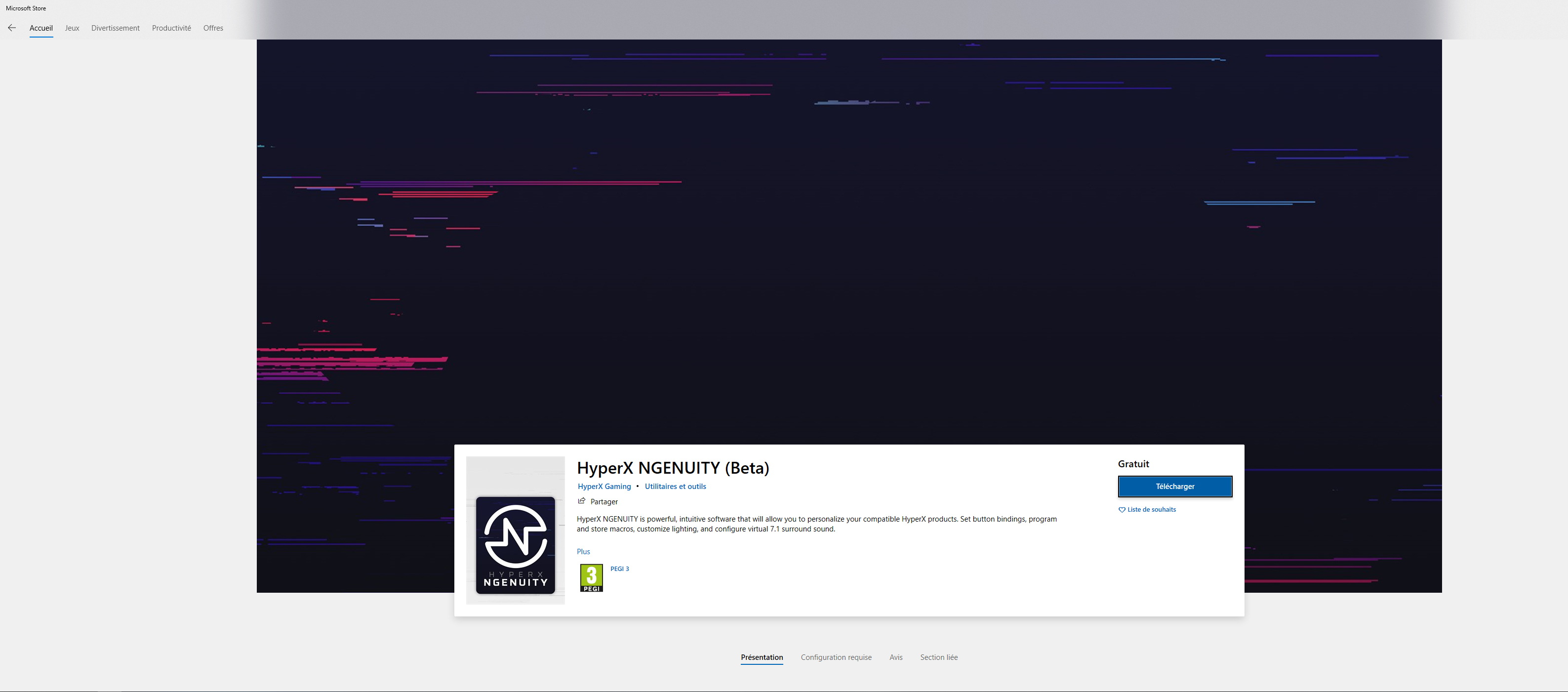Screen dimensions: 1568x692
Task: Click the heart wishlist icon
Action: click(1122, 510)
